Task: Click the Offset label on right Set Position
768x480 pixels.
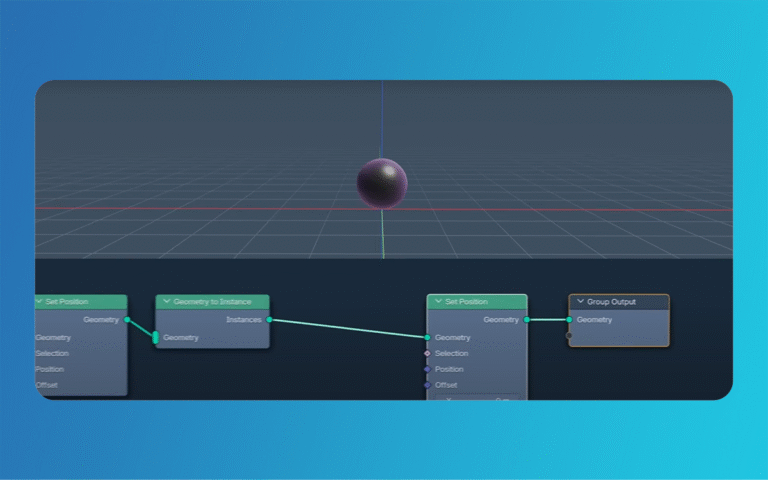Action: click(446, 385)
